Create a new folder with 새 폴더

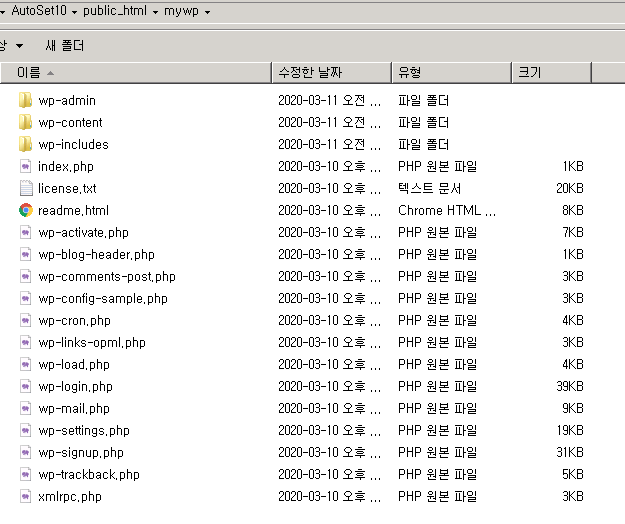click(65, 45)
